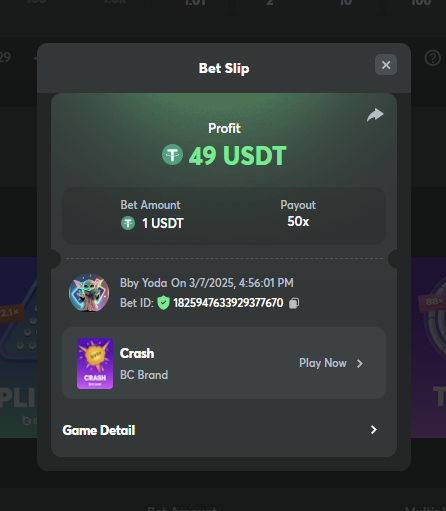Click the 49 USDT profit amount

[238, 155]
